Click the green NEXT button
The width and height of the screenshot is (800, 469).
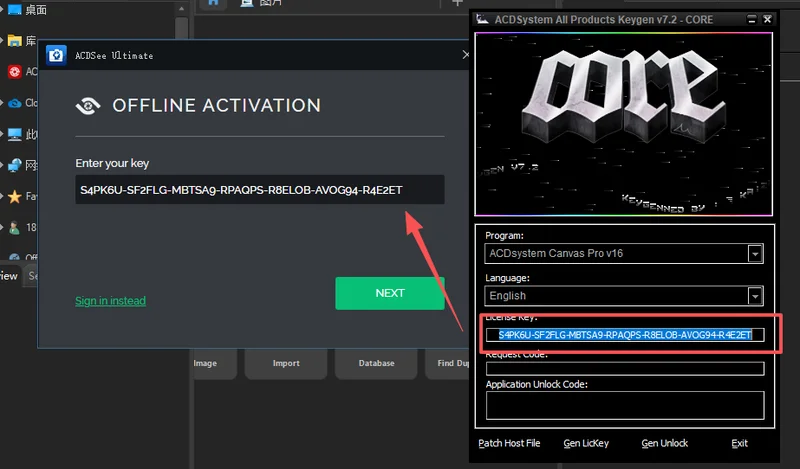pyautogui.click(x=390, y=293)
